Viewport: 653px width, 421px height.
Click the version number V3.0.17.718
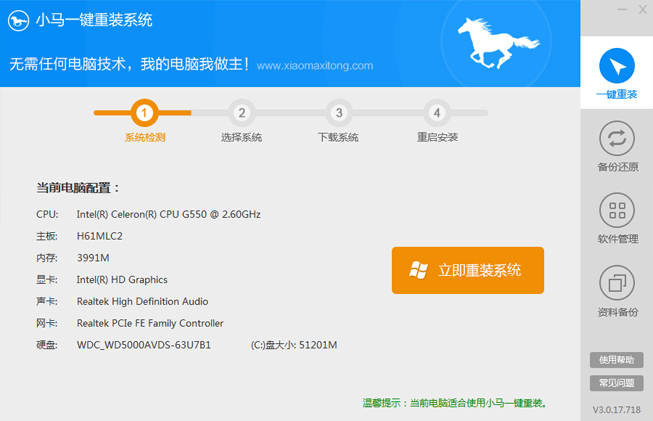click(x=616, y=410)
